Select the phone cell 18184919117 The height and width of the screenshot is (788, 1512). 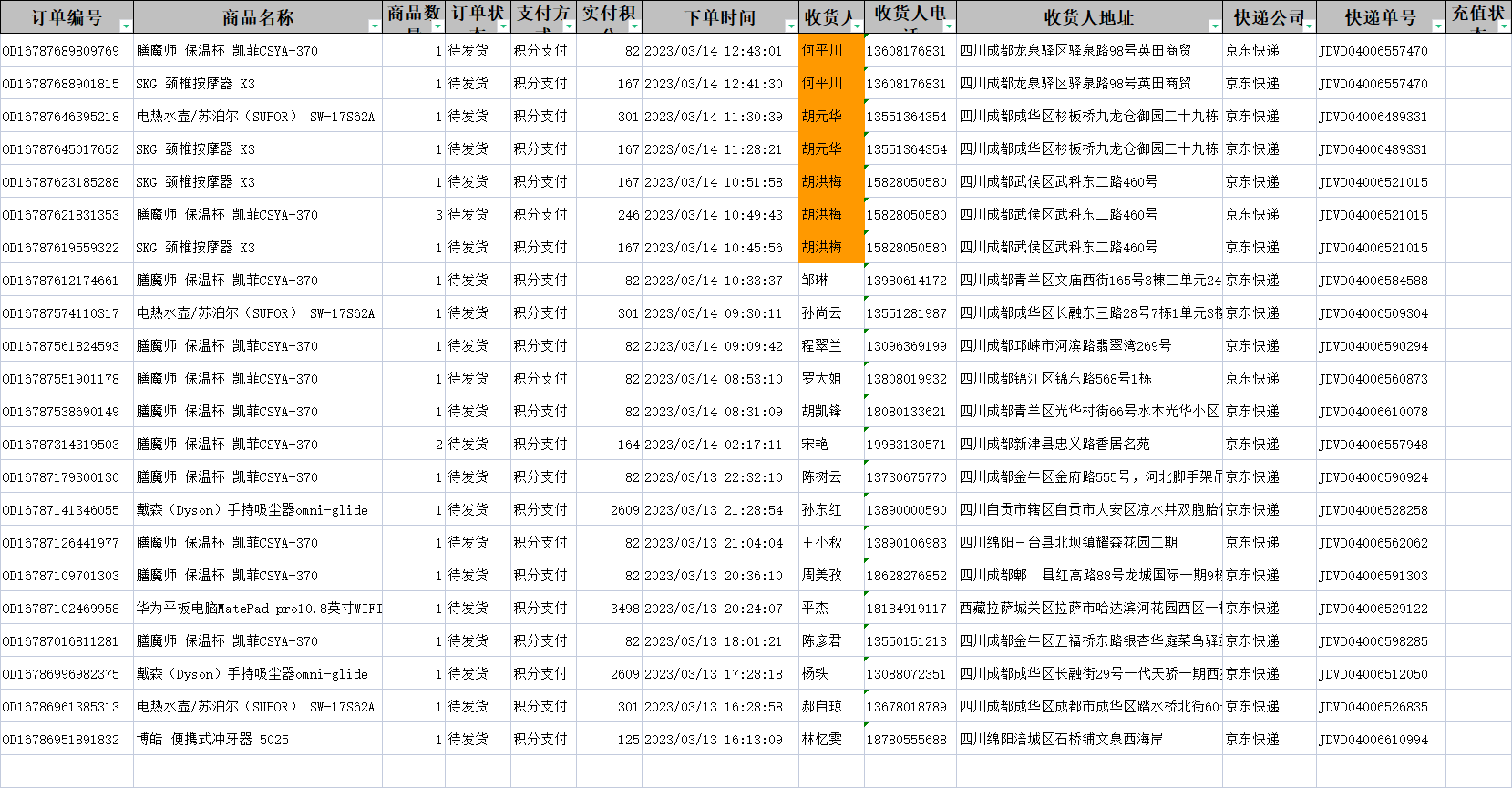[910, 609]
